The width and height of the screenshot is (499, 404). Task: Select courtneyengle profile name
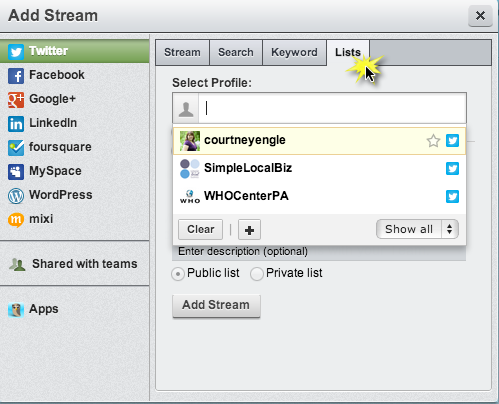point(245,140)
